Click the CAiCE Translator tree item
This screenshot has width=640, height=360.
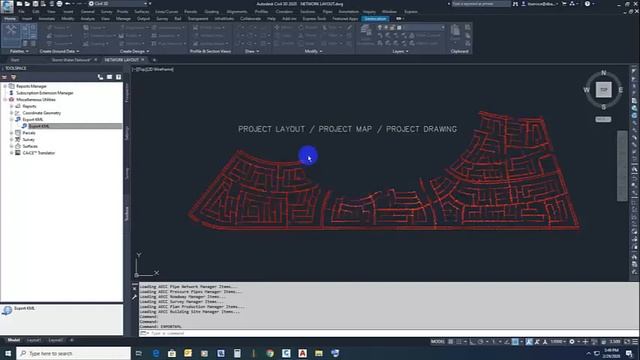38,153
